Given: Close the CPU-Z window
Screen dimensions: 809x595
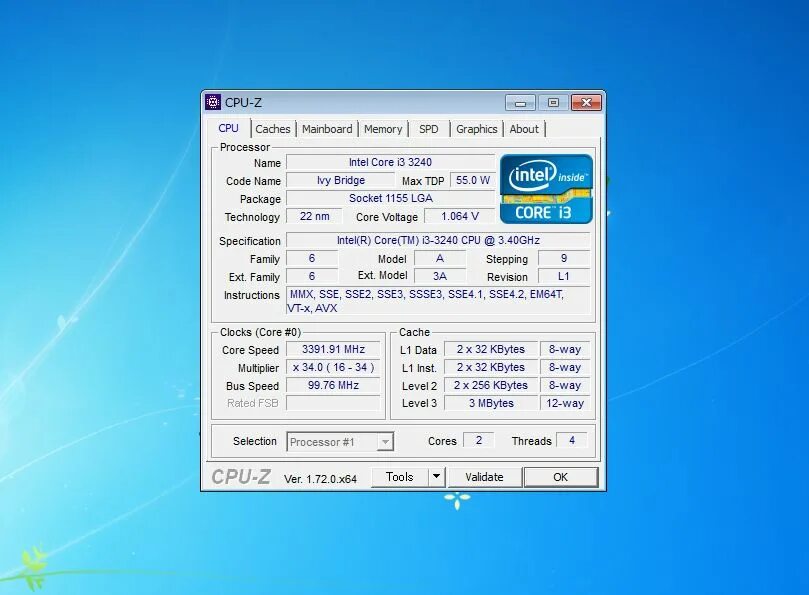Looking at the screenshot, I should pyautogui.click(x=586, y=103).
